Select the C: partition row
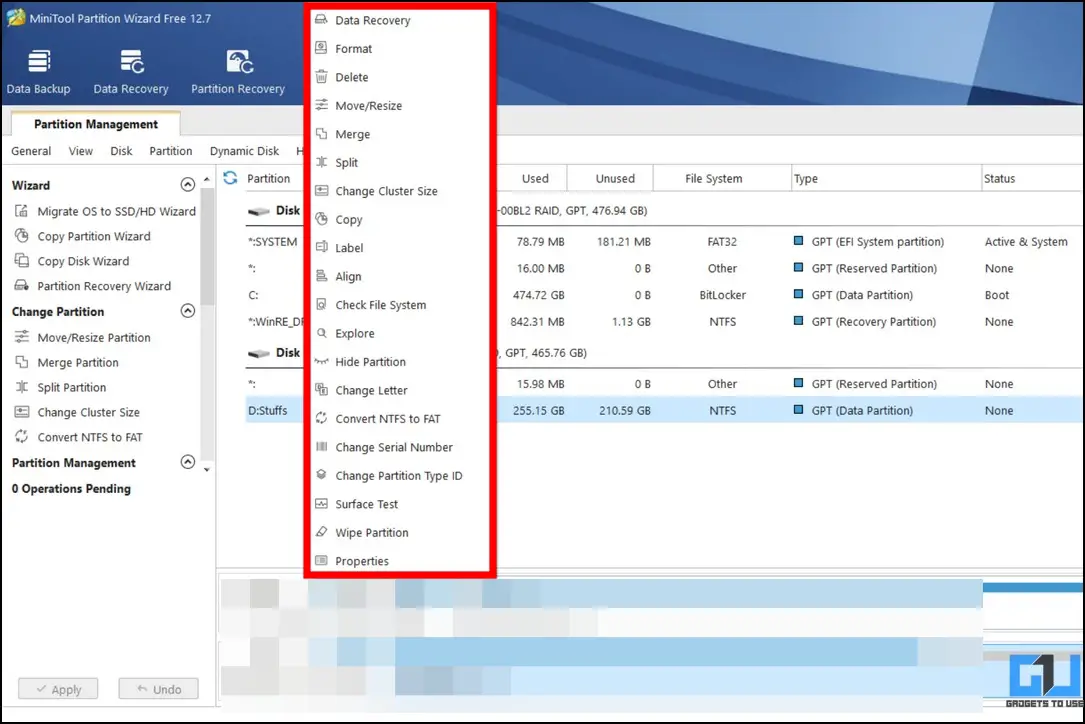Image resolution: width=1085 pixels, height=724 pixels. pos(664,295)
